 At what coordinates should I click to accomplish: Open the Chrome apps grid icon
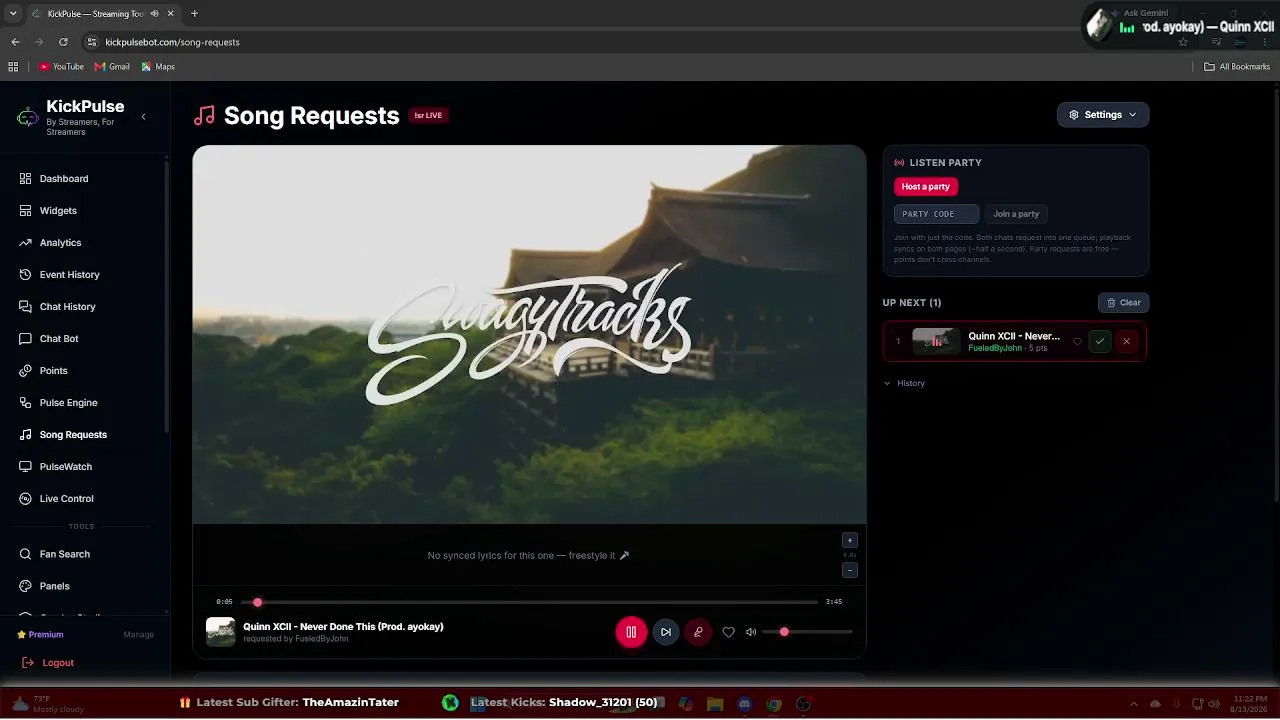[13, 67]
